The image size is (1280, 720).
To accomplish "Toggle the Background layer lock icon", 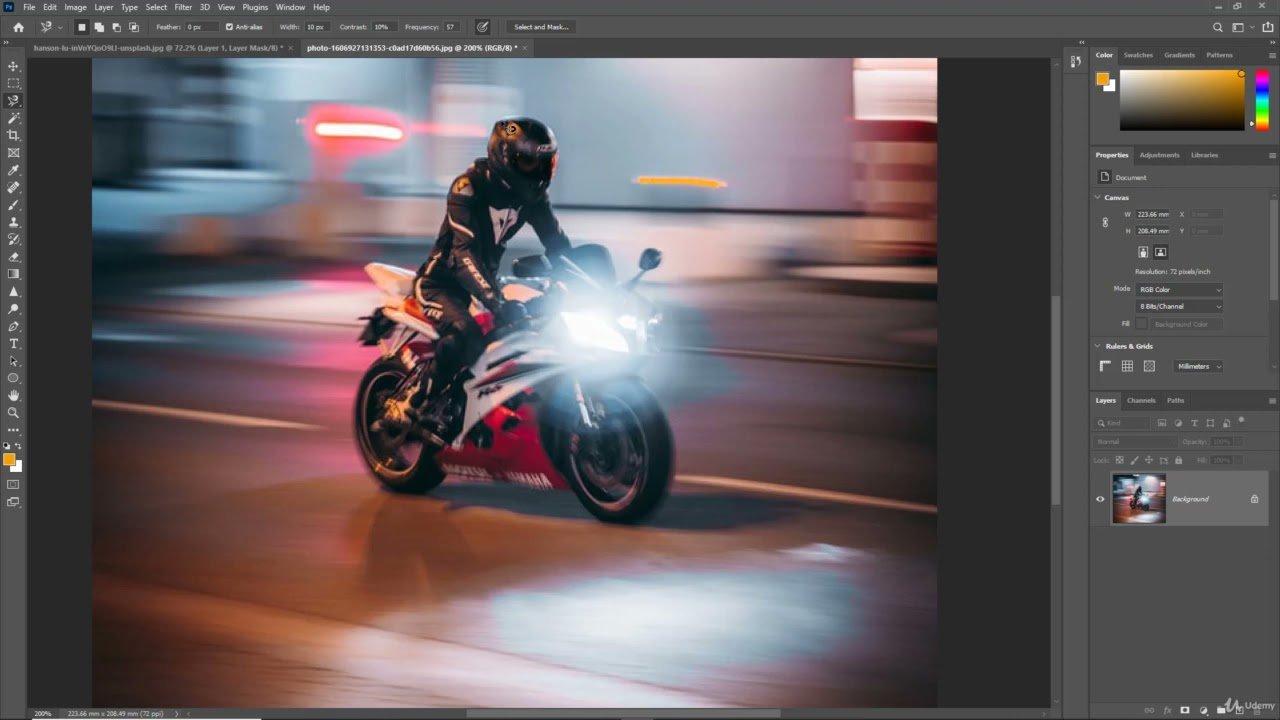I will (1254, 499).
